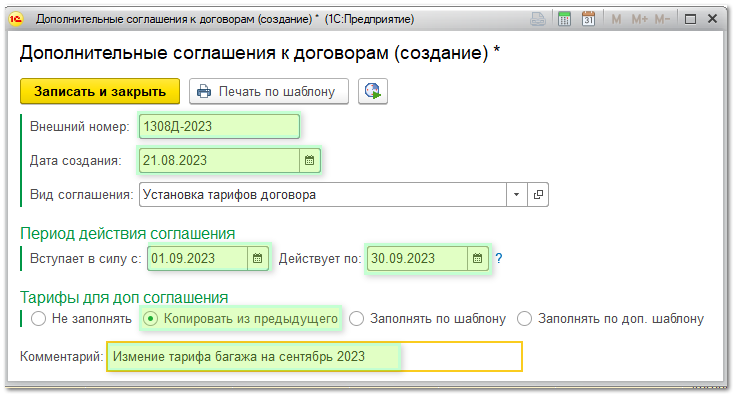Image resolution: width=736 pixels, height=397 pixels.
Task: Click the grayed printer icon in title bar
Action: pyautogui.click(x=538, y=19)
